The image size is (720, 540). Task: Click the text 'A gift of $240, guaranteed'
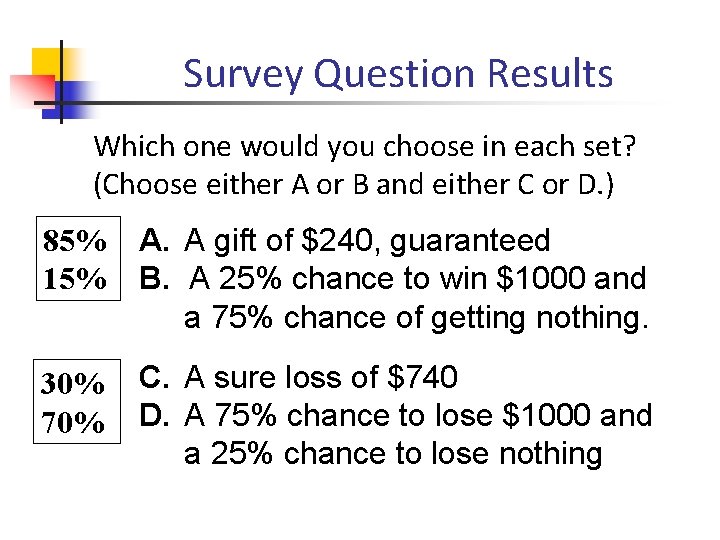coord(367,241)
